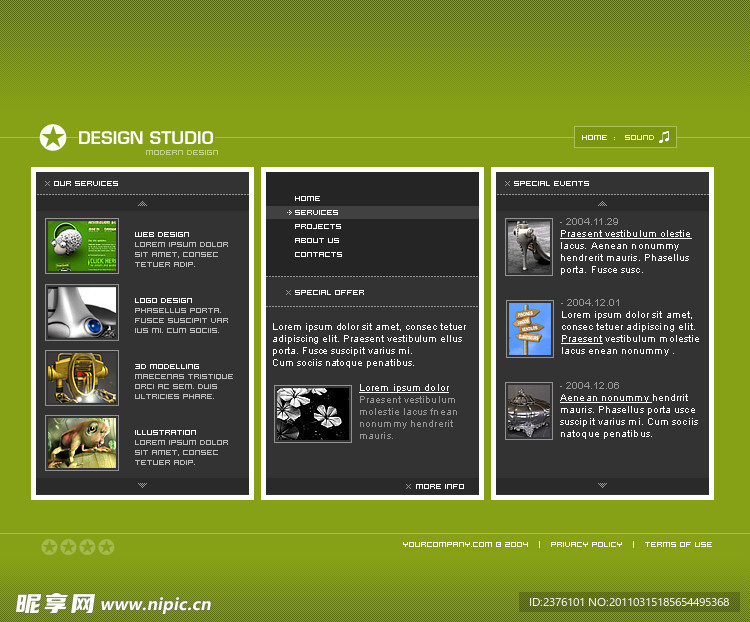Open the Web Design service thumbnail
750x622 pixels.
[82, 246]
